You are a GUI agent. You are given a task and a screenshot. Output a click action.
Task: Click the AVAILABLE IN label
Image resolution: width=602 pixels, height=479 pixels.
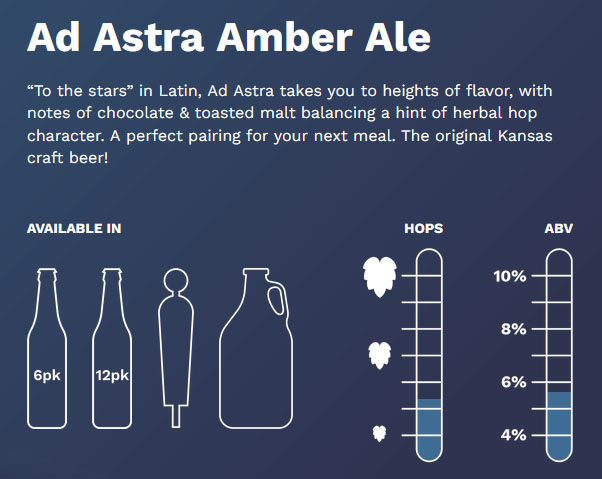coord(74,229)
